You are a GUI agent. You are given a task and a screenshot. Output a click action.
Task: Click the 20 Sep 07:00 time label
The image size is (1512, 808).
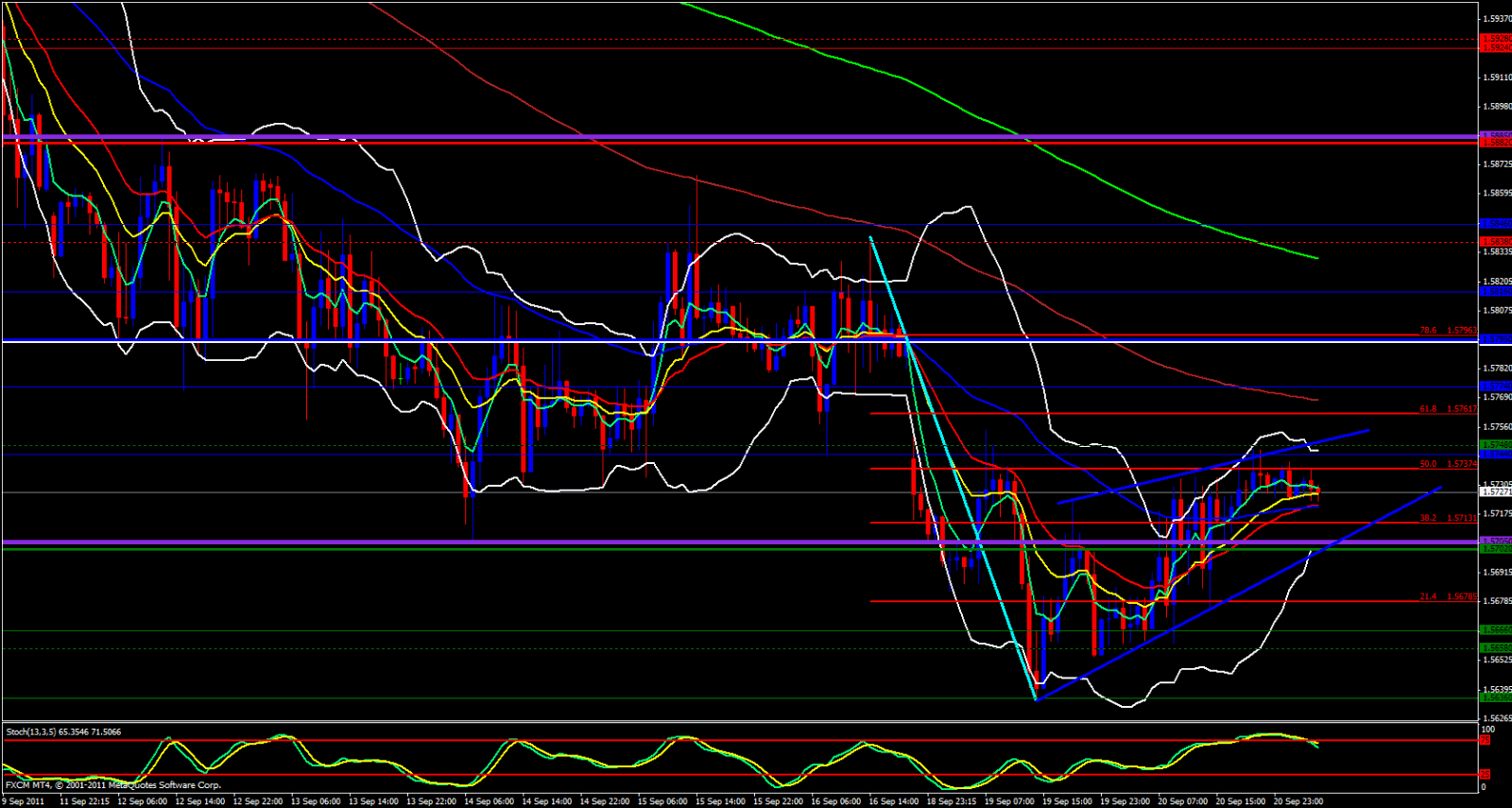pyautogui.click(x=1182, y=801)
